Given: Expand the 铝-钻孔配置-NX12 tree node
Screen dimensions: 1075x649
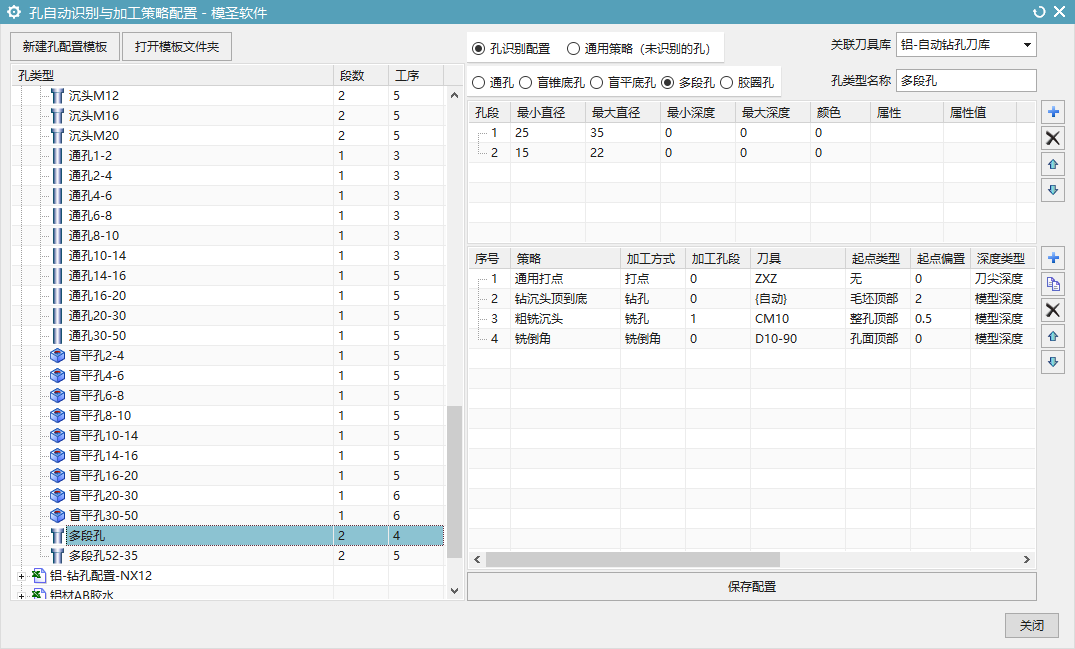Looking at the screenshot, I should pyautogui.click(x=21, y=576).
